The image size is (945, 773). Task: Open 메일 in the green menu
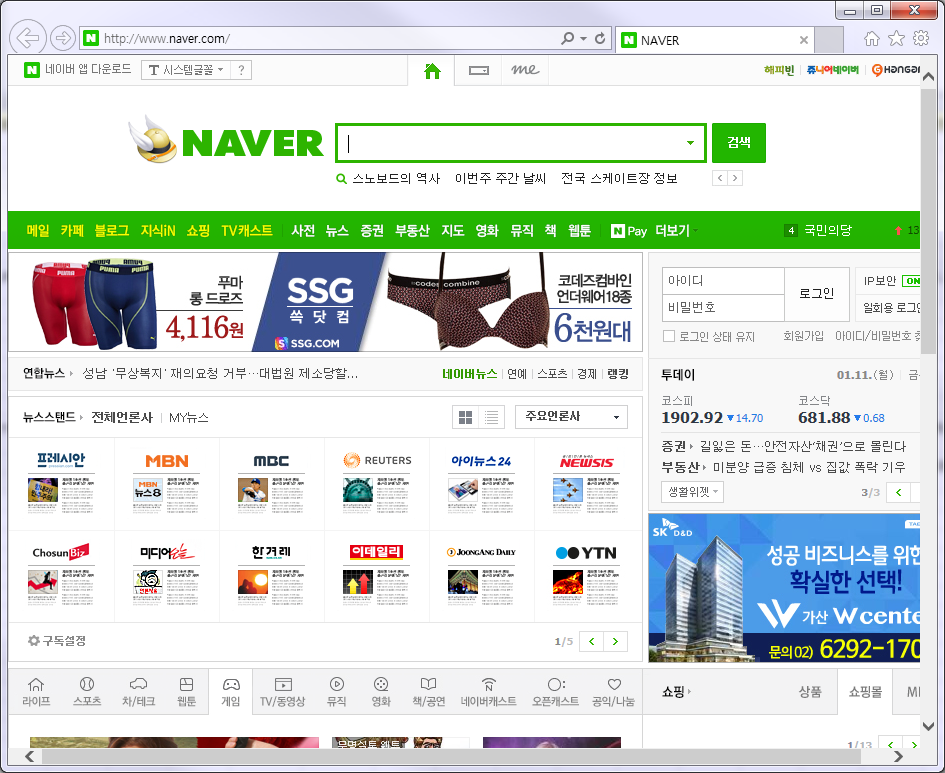click(38, 230)
